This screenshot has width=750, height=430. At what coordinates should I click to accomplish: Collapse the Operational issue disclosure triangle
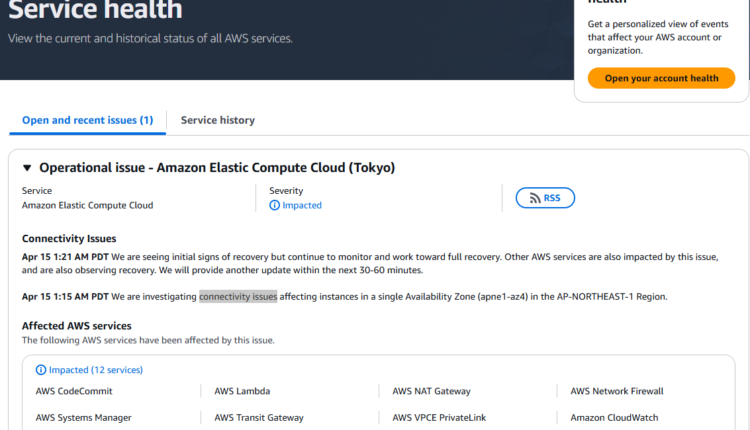(x=27, y=168)
